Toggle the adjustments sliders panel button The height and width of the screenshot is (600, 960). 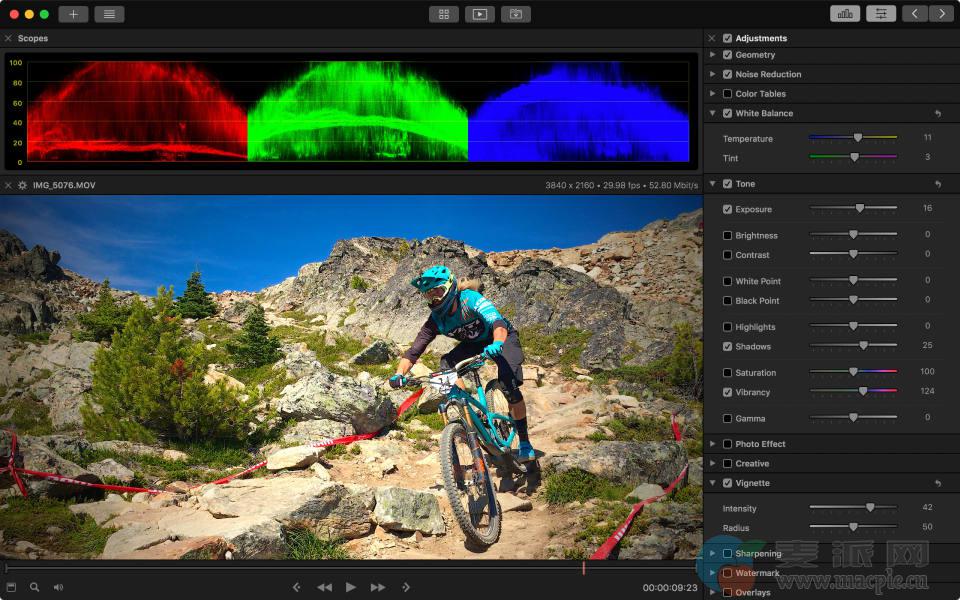point(880,14)
